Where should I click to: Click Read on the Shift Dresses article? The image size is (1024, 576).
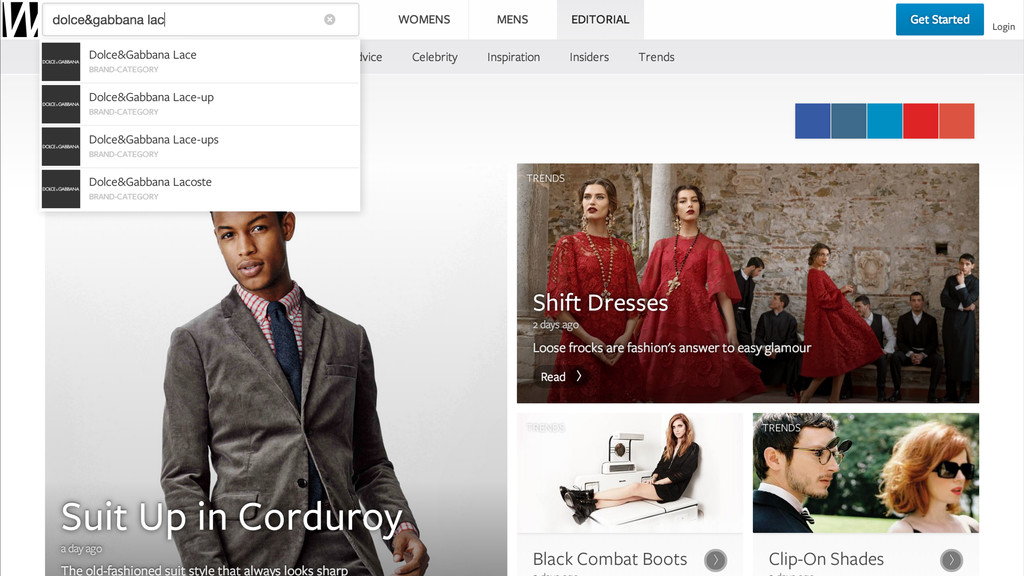coord(552,377)
